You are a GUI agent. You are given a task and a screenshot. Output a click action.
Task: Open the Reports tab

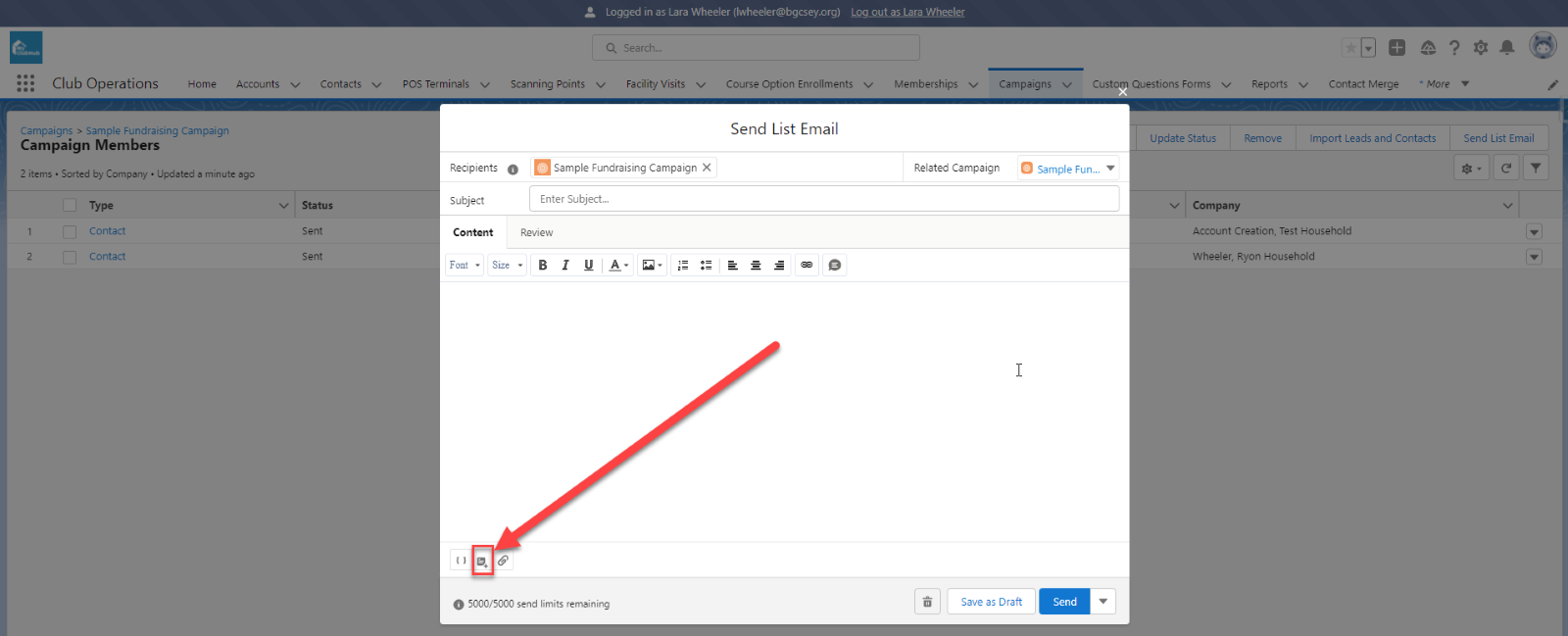[1269, 84]
